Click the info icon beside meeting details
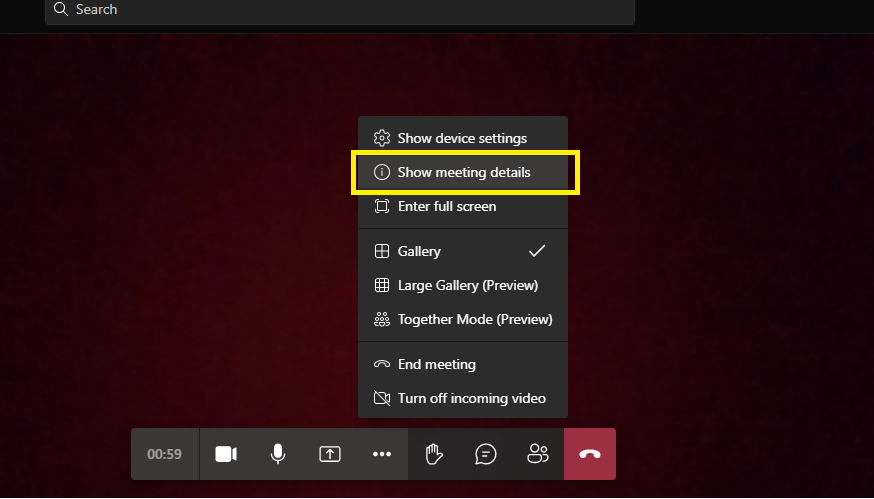Screen dimensions: 874x499 click(x=382, y=172)
